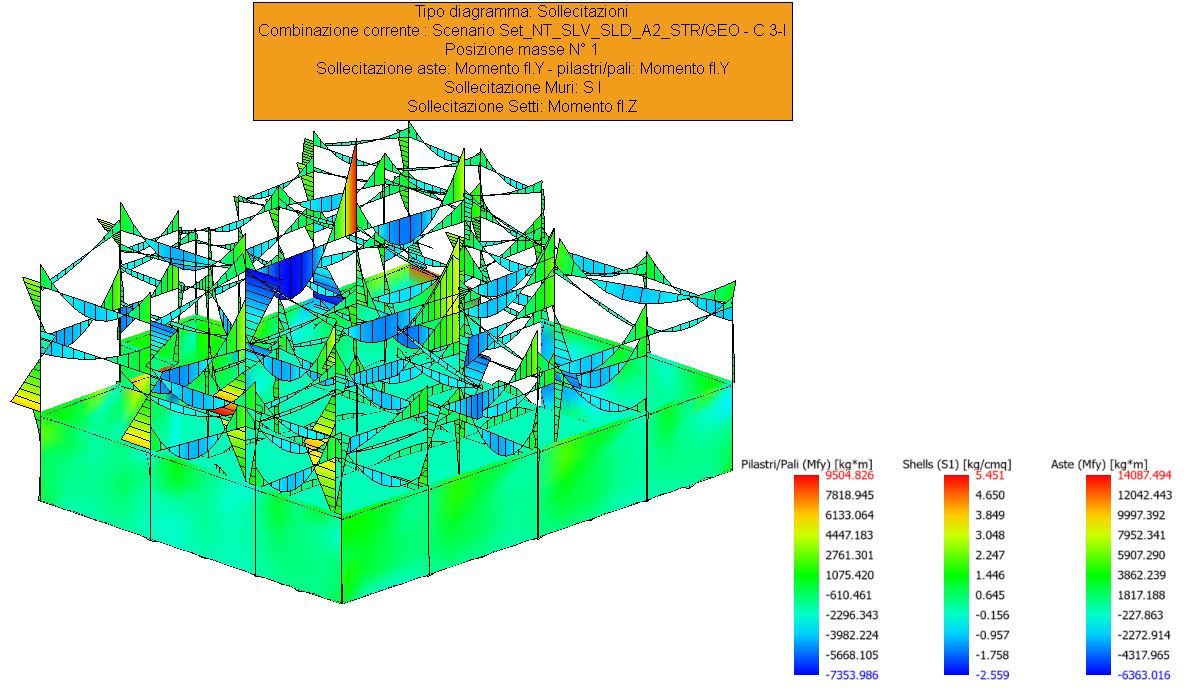Click the blue Shells minimum -2.559

[992, 675]
